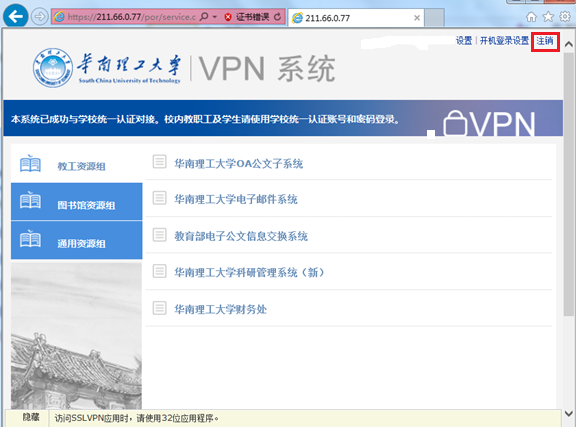This screenshot has width=578, height=431.
Task: Click the document icon beside OA公文子系统
Action: point(159,161)
